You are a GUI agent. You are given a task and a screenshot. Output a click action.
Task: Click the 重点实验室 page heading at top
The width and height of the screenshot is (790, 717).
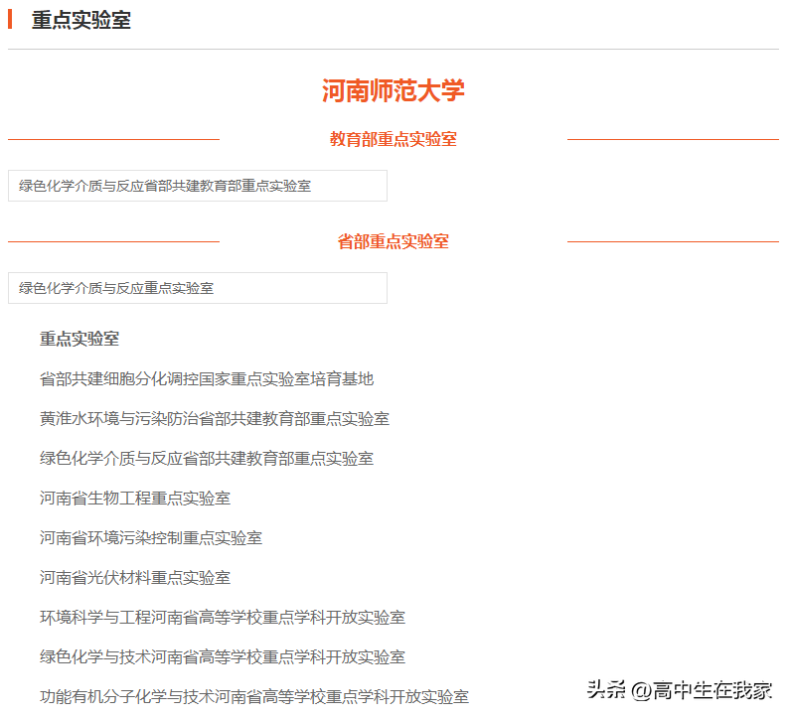click(x=81, y=20)
